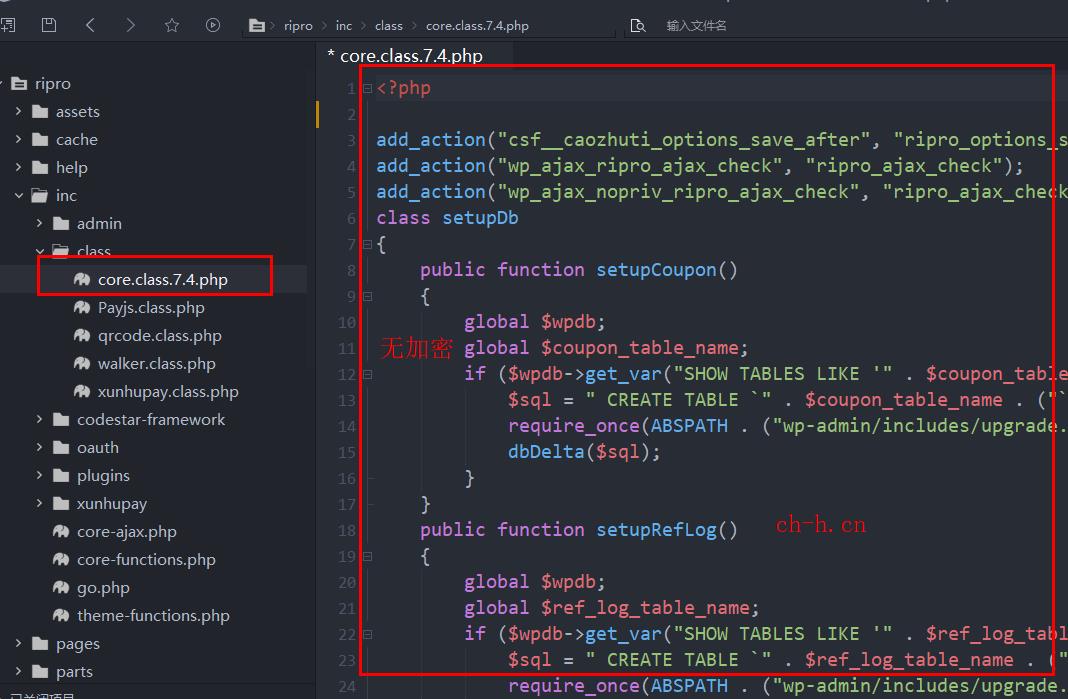This screenshot has width=1068, height=699.
Task: Collapse the inc folder
Action: pyautogui.click(x=19, y=195)
